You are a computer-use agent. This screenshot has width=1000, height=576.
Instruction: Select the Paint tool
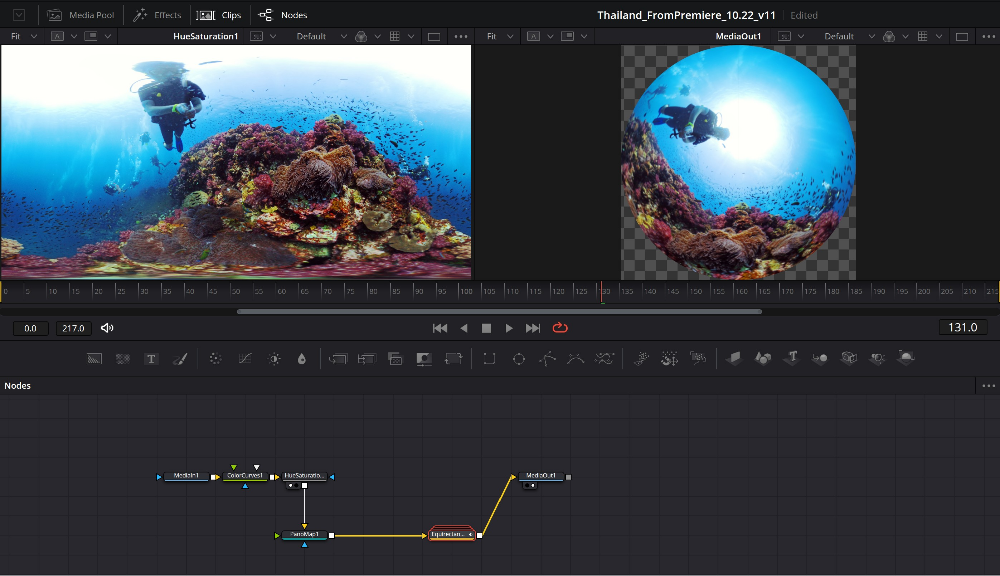click(x=181, y=358)
